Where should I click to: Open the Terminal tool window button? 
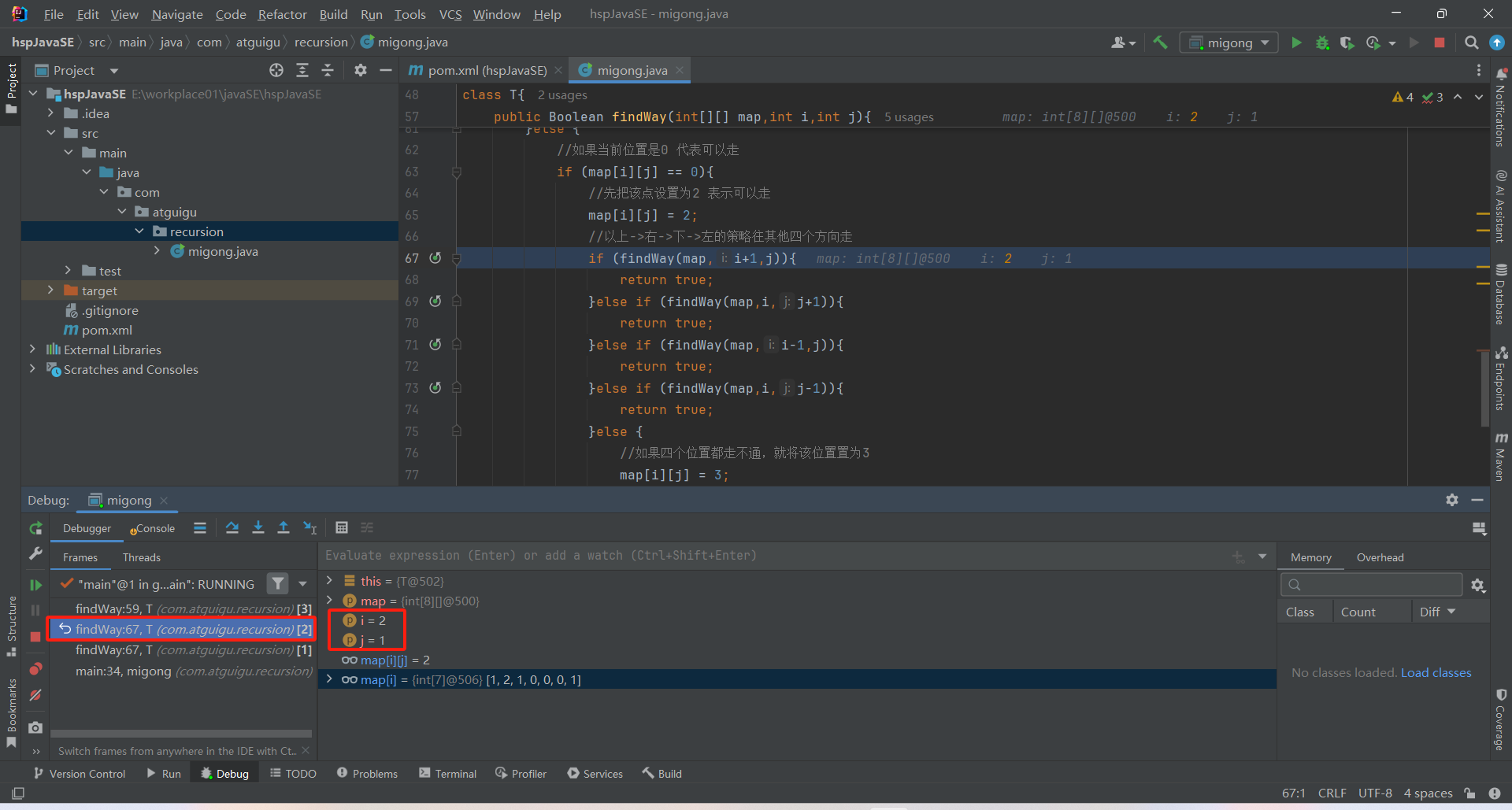tap(448, 774)
